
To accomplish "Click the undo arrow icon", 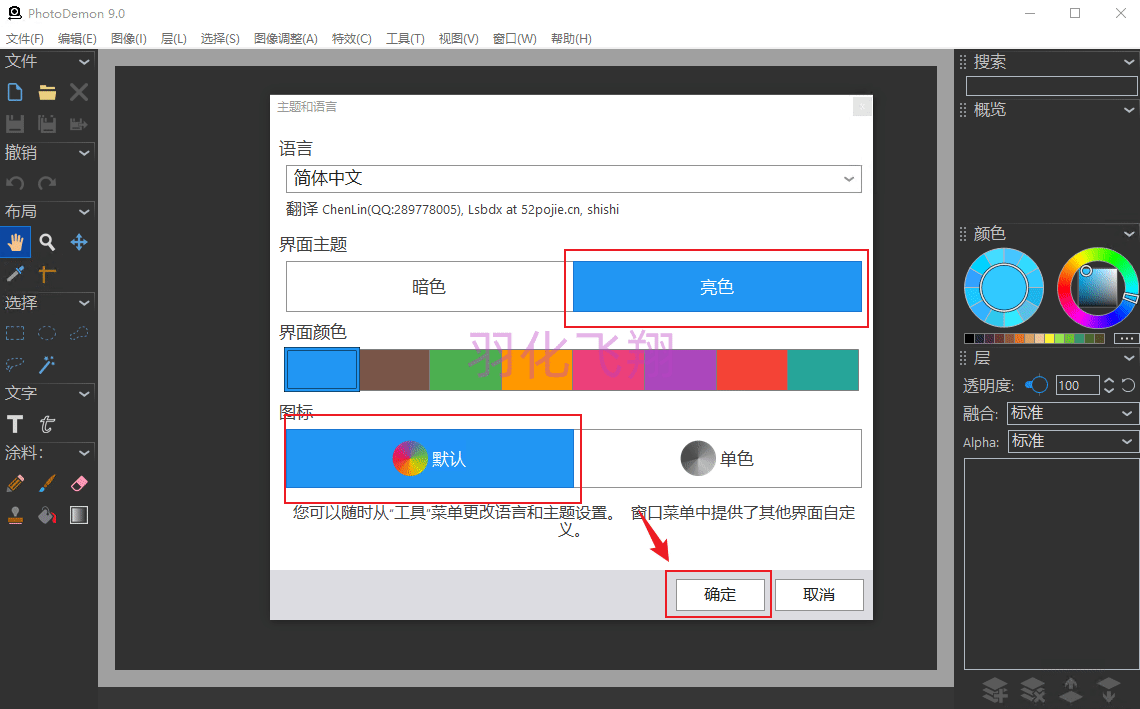I will coord(15,183).
